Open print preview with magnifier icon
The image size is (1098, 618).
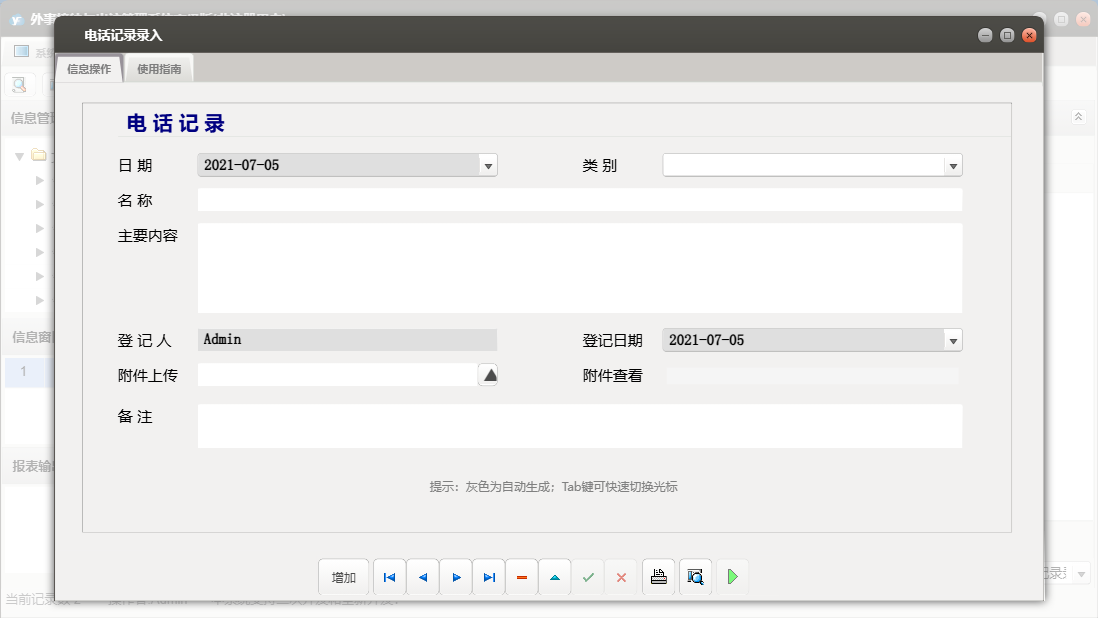[695, 577]
